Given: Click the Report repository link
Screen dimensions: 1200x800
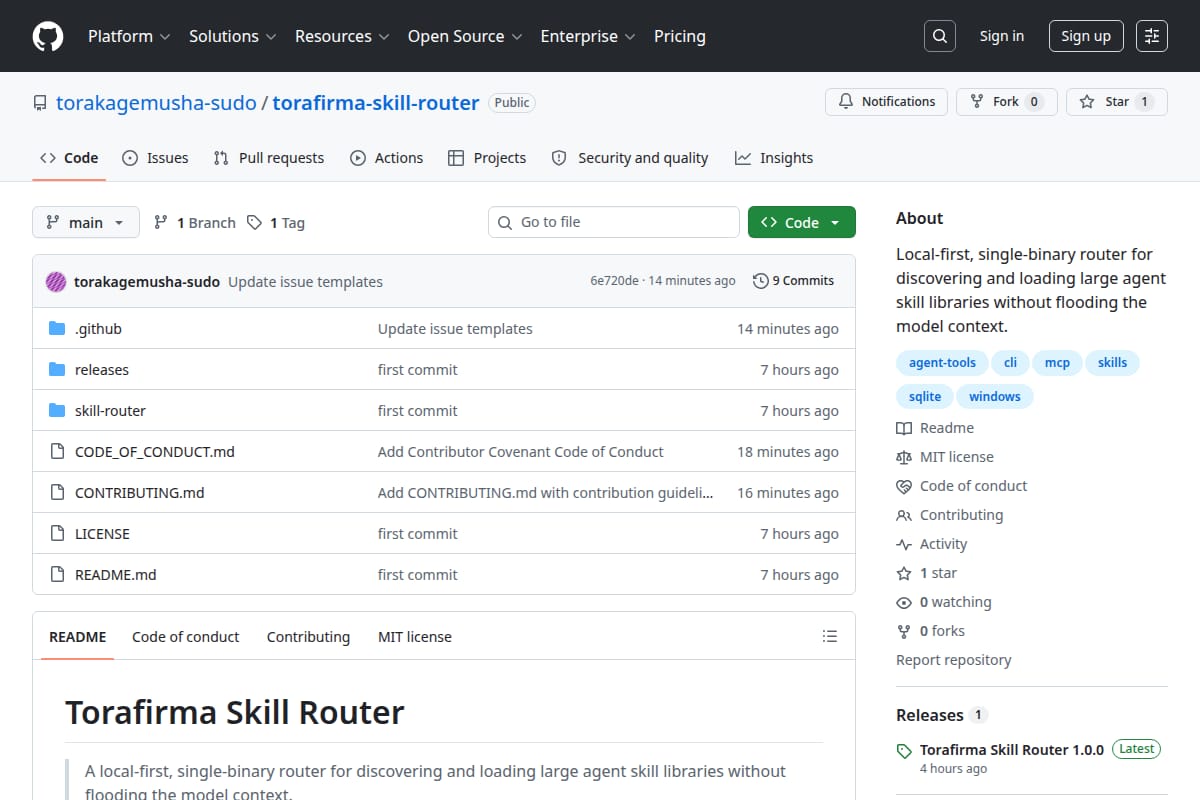Looking at the screenshot, I should point(953,660).
